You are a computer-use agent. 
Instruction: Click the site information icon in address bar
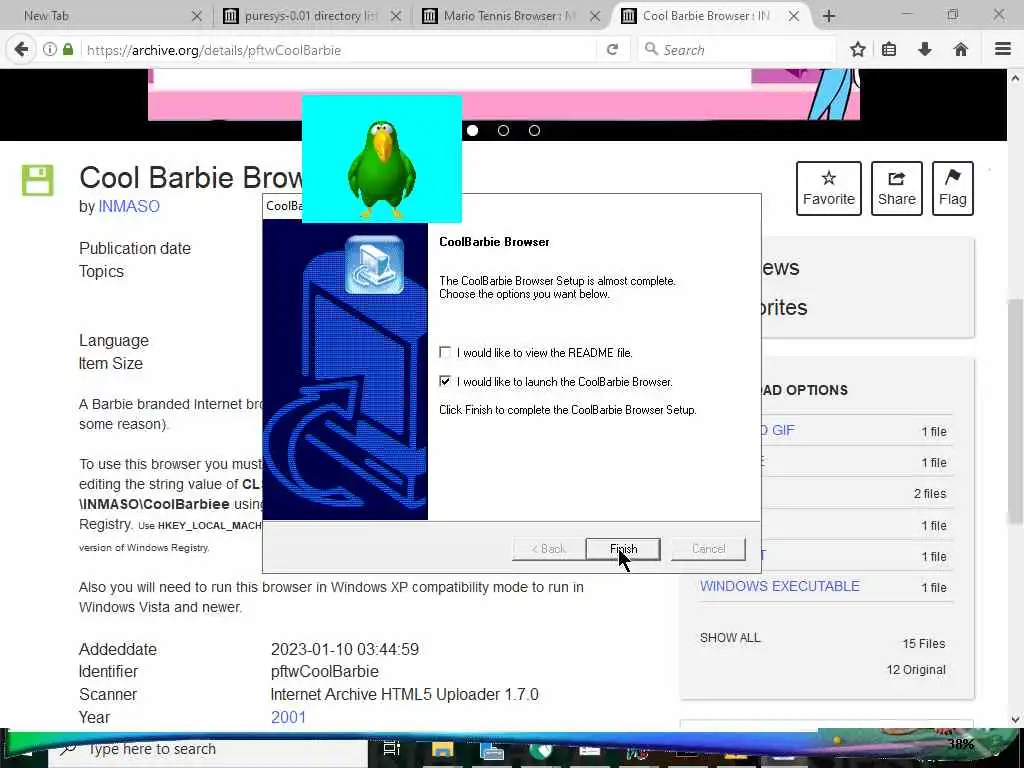50,50
